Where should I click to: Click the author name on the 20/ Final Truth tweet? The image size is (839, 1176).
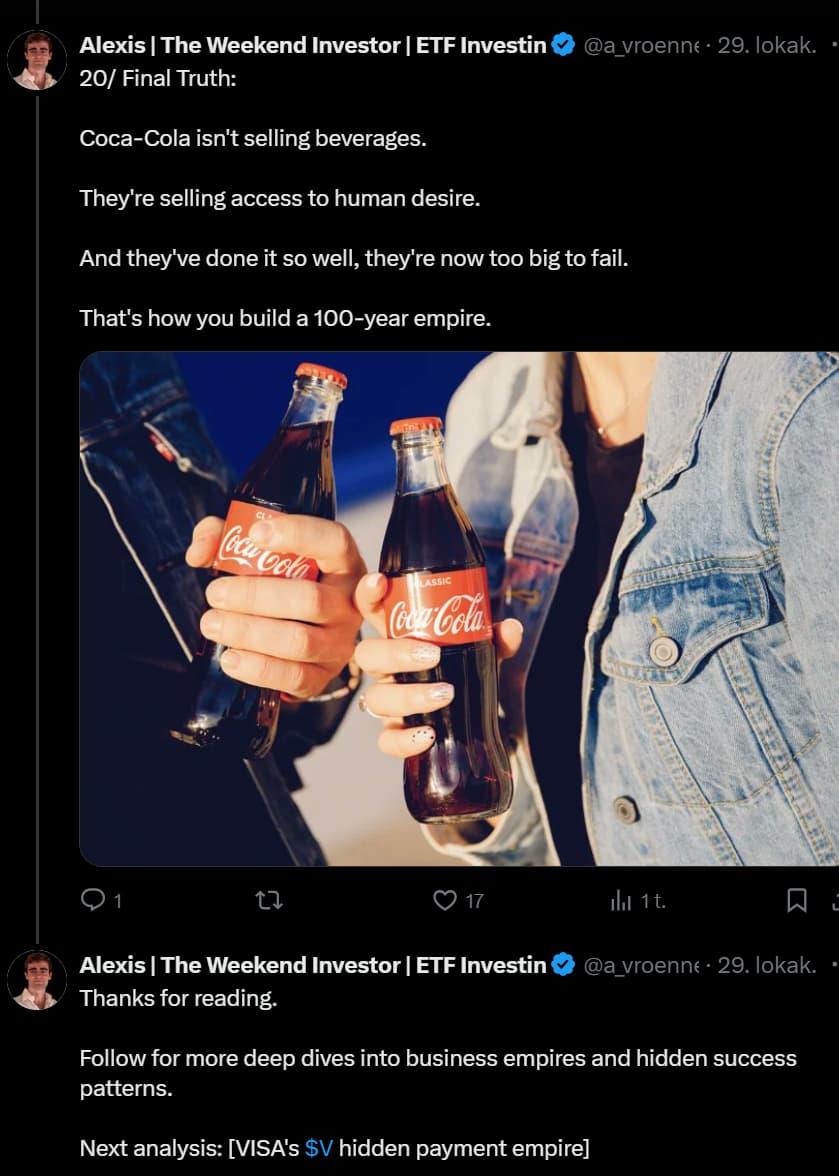312,45
